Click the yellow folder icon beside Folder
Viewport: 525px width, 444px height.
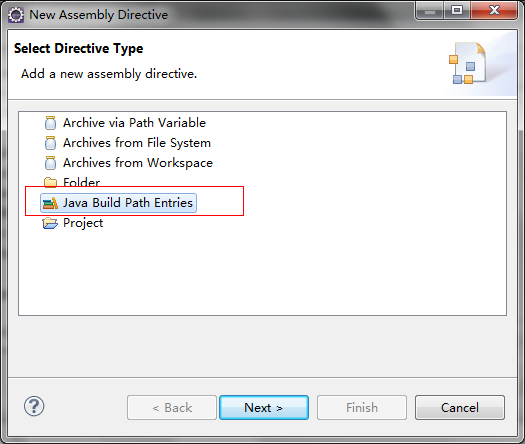click(51, 182)
